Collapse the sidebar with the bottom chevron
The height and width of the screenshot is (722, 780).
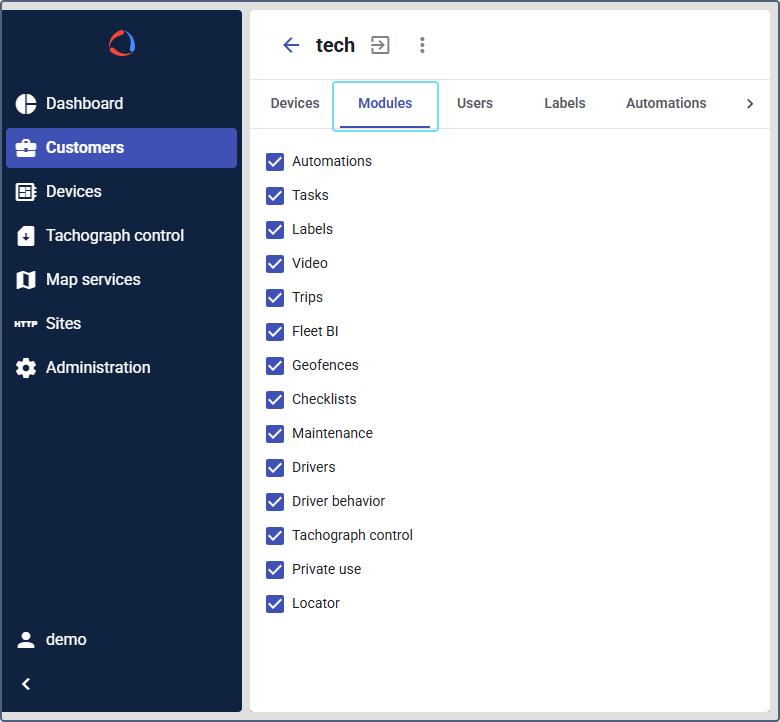[26, 684]
